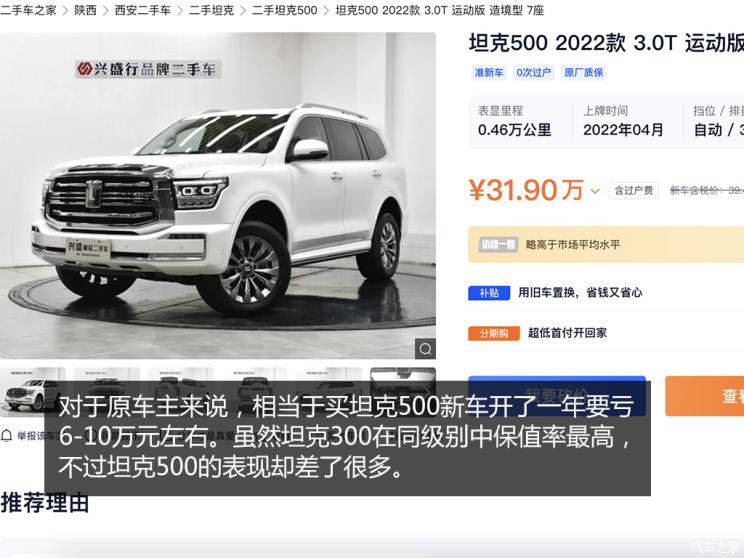
Task: Click the 准新车 tag
Action: (489, 73)
